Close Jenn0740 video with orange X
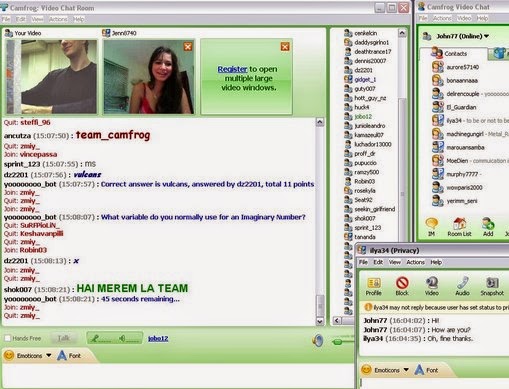This screenshot has width=509, height=389. [x=188, y=47]
